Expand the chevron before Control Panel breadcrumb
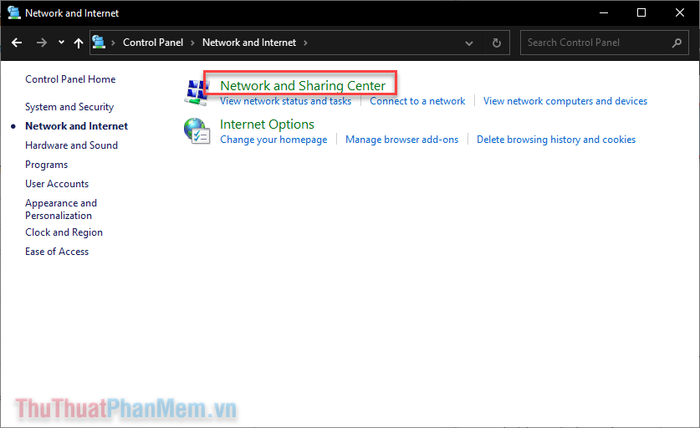The height and width of the screenshot is (428, 700). 113,43
